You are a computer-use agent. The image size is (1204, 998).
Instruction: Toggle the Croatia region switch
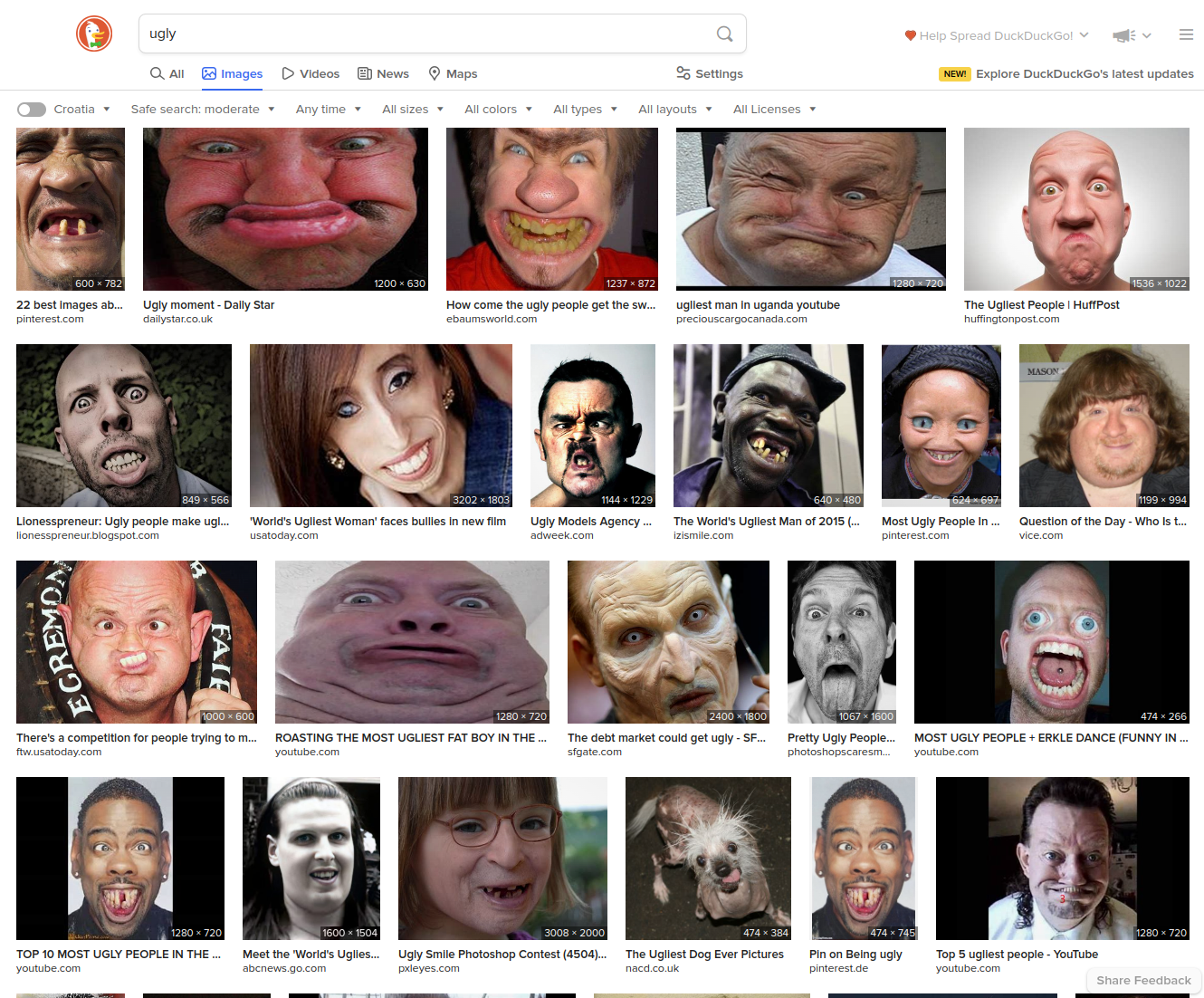pos(32,110)
